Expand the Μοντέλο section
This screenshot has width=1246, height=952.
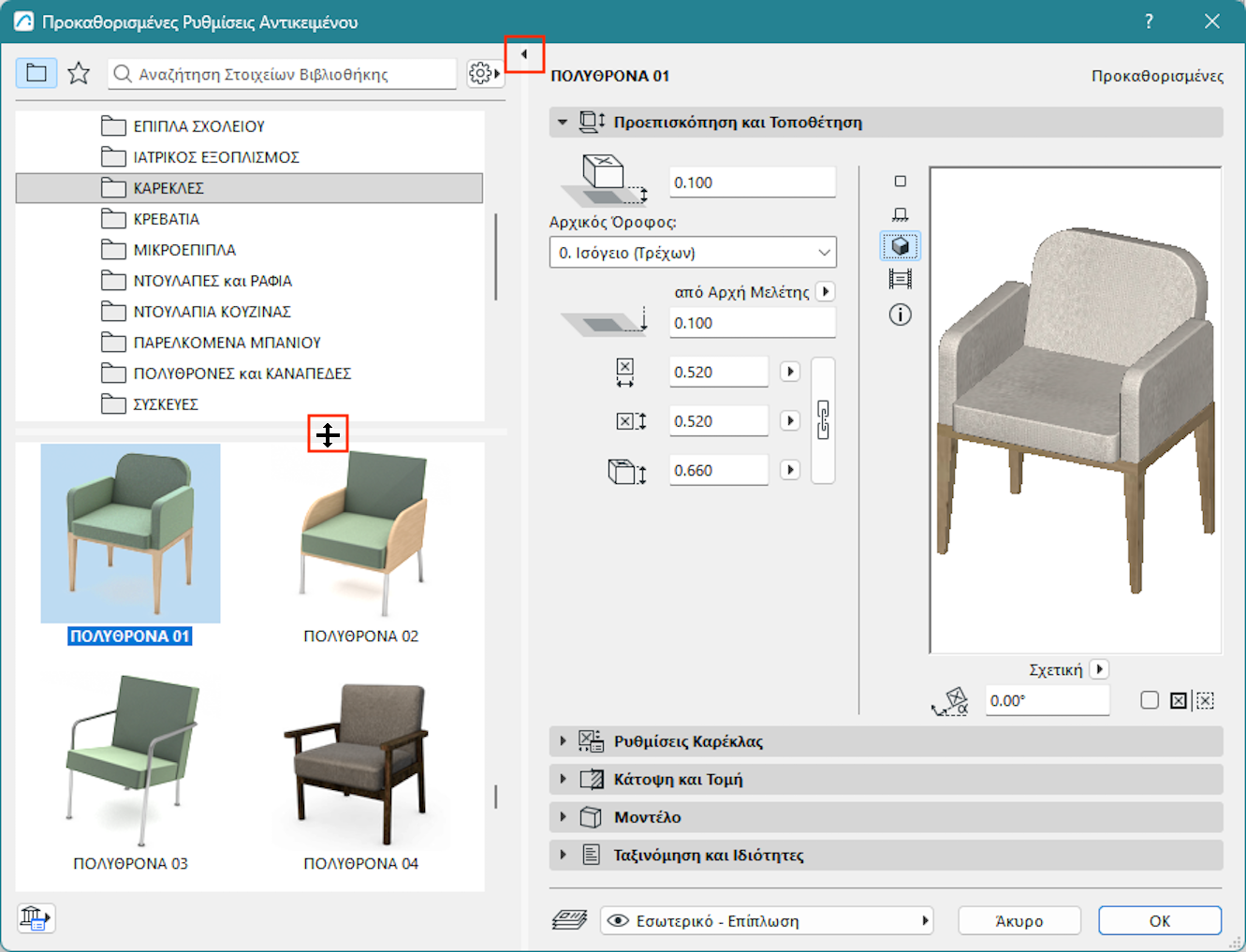click(647, 817)
